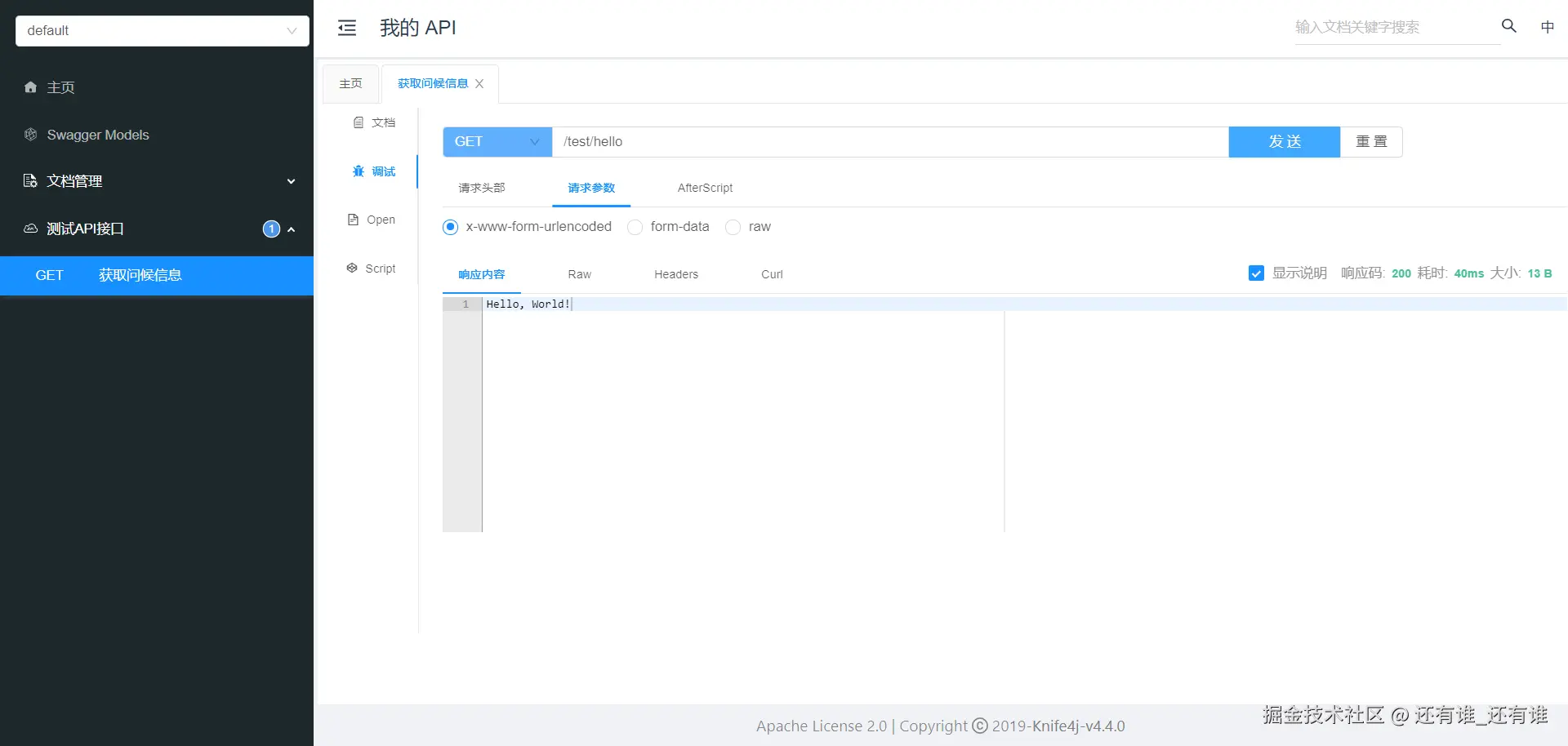Screen dimensions: 1568x746
Task: Collapse the sidebar with the menu fold icon
Action: coord(347,28)
